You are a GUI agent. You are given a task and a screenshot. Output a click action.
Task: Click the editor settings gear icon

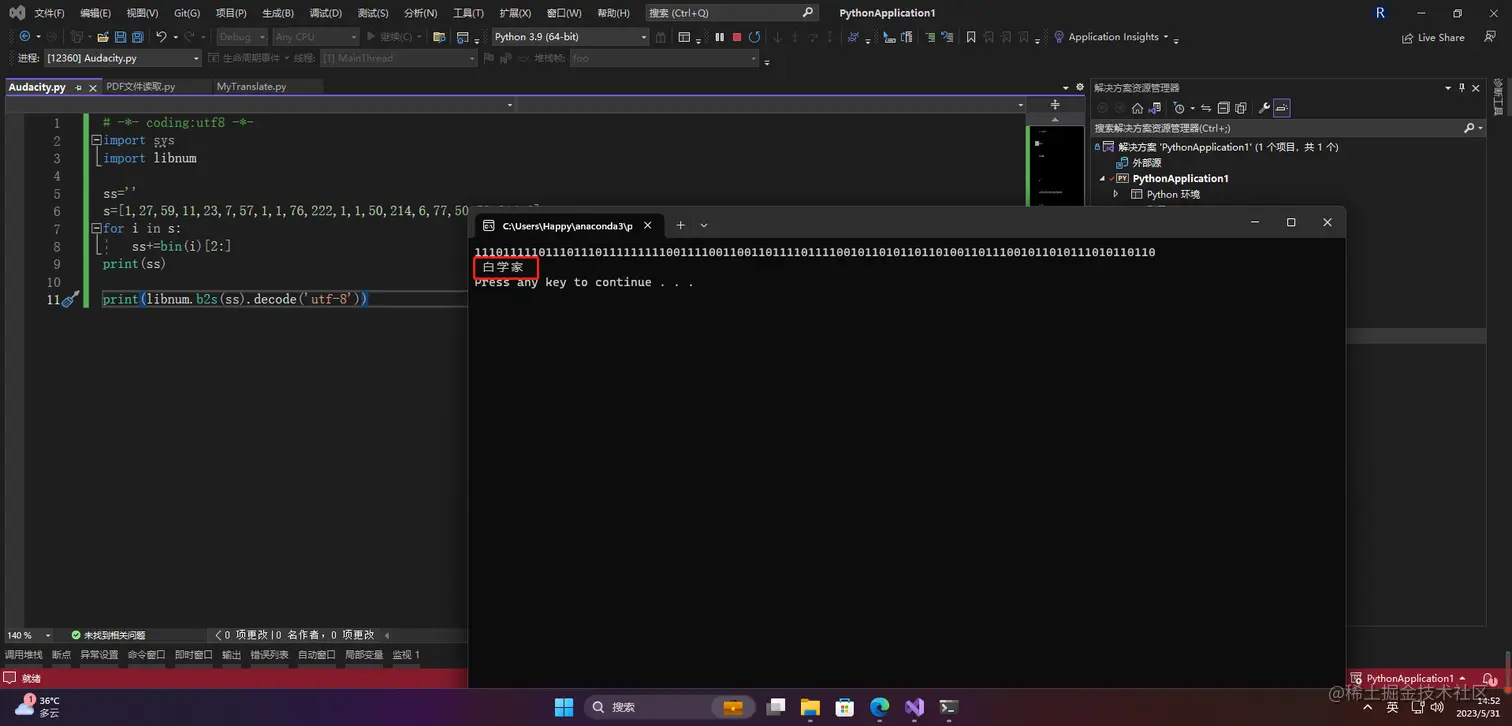[1080, 87]
